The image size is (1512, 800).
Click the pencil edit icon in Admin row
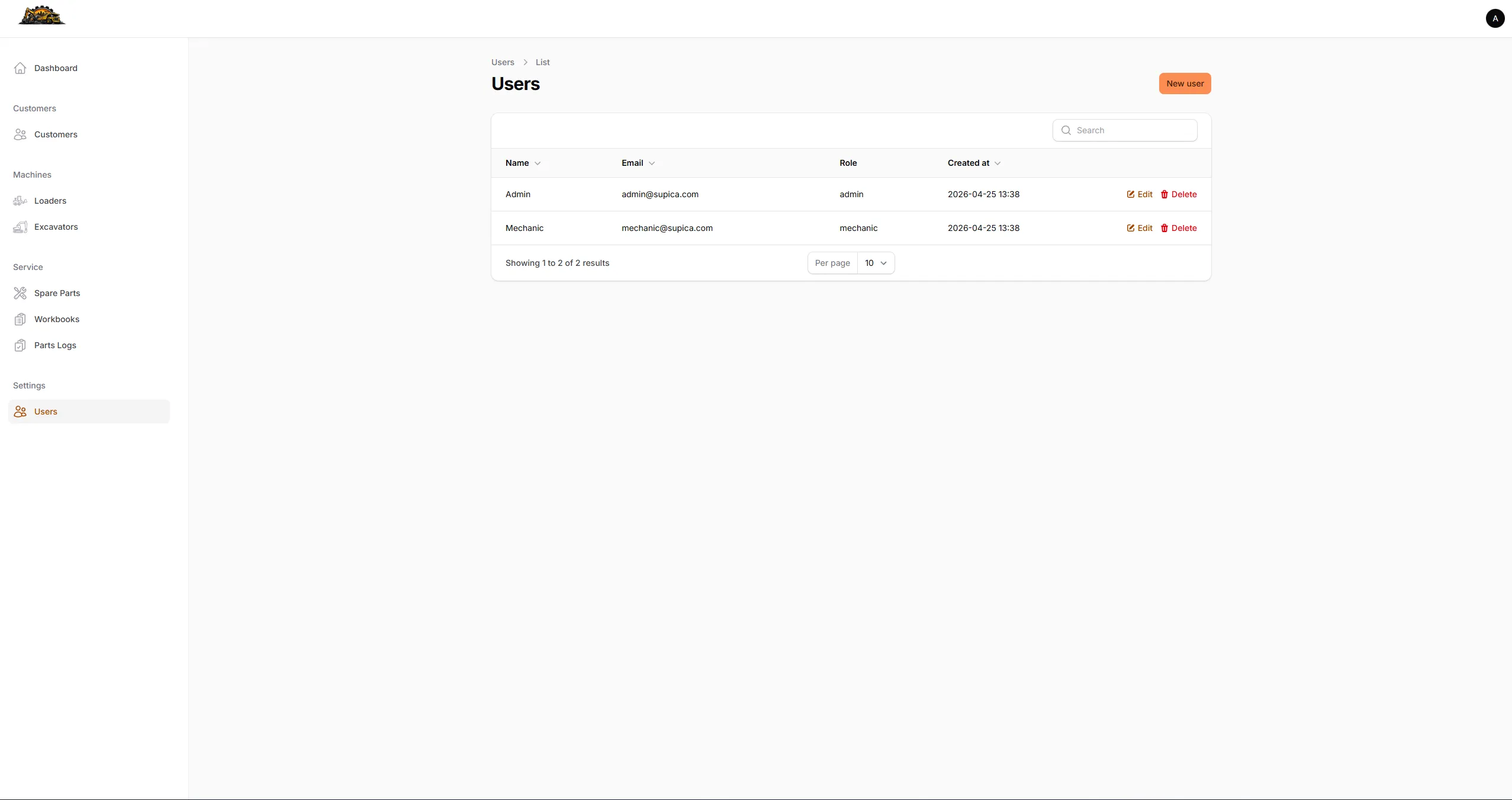coord(1131,194)
